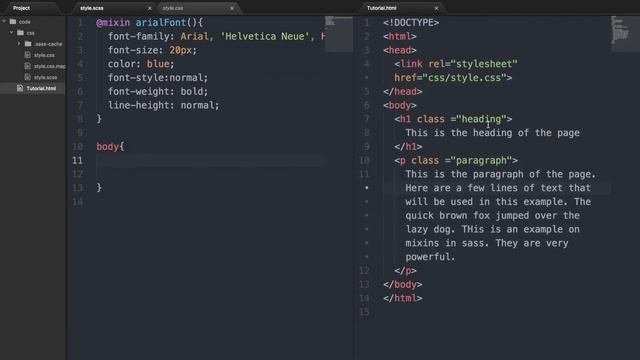640x360 pixels.
Task: Click the 'bold' value in font-weight line
Action: point(192,91)
